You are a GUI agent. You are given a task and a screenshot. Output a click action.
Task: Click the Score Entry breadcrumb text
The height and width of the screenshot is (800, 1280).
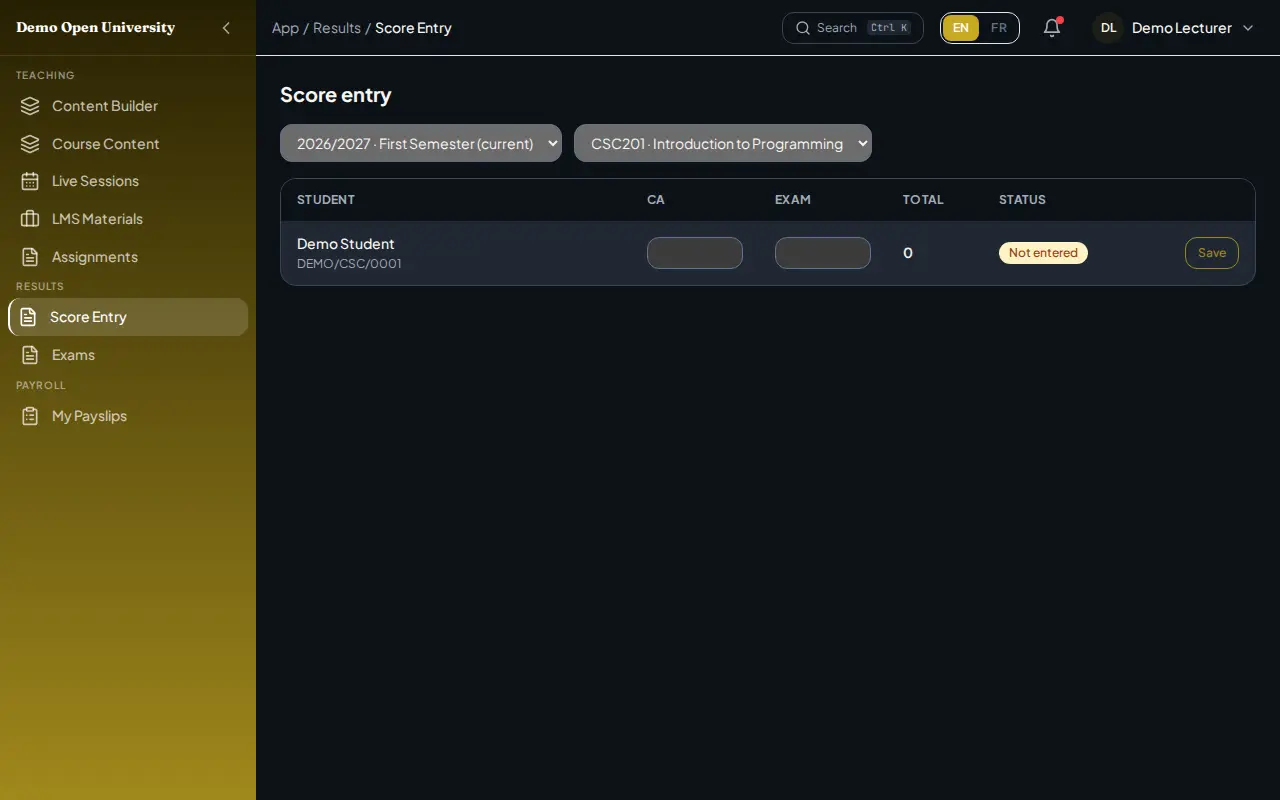point(413,28)
